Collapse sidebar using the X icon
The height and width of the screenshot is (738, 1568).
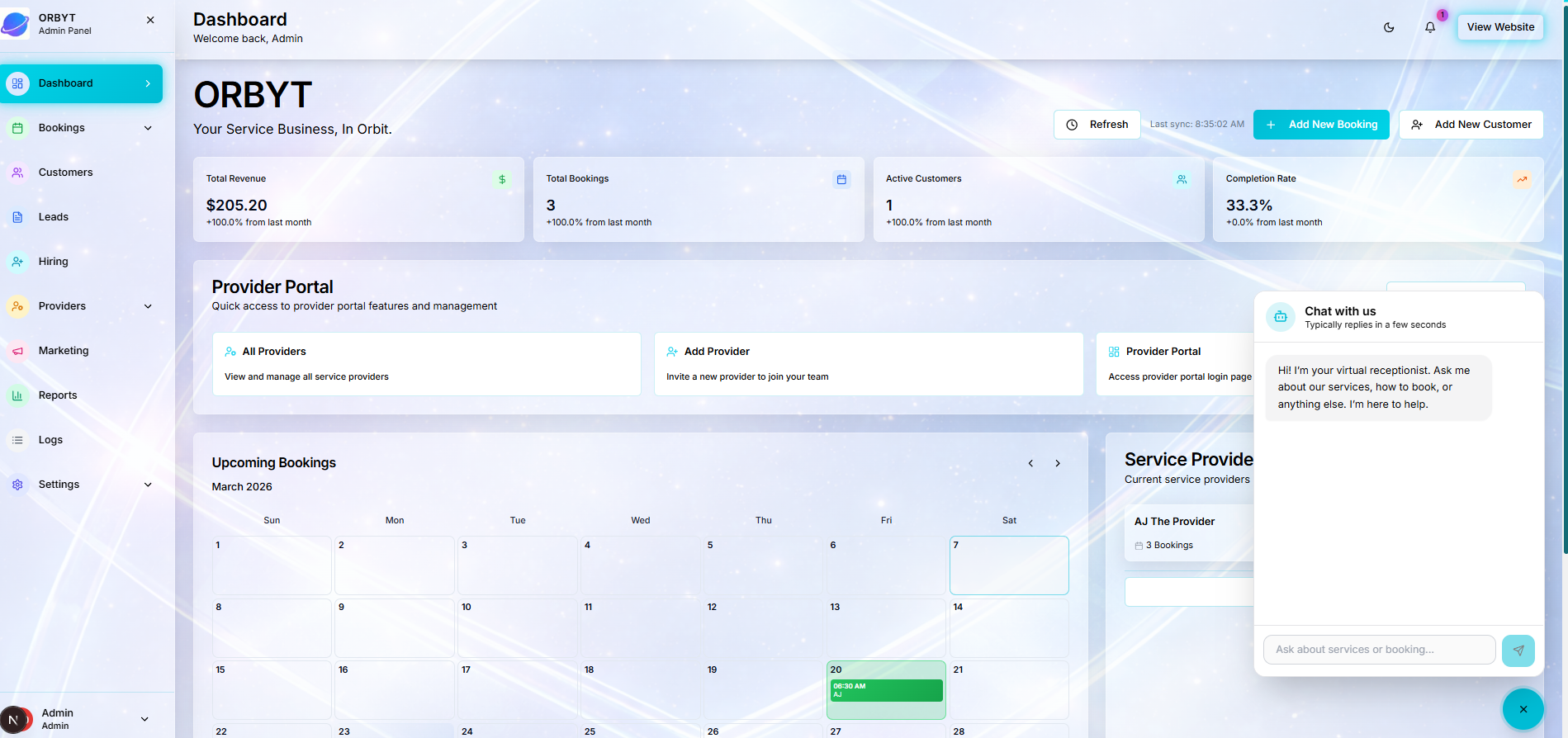point(150,20)
